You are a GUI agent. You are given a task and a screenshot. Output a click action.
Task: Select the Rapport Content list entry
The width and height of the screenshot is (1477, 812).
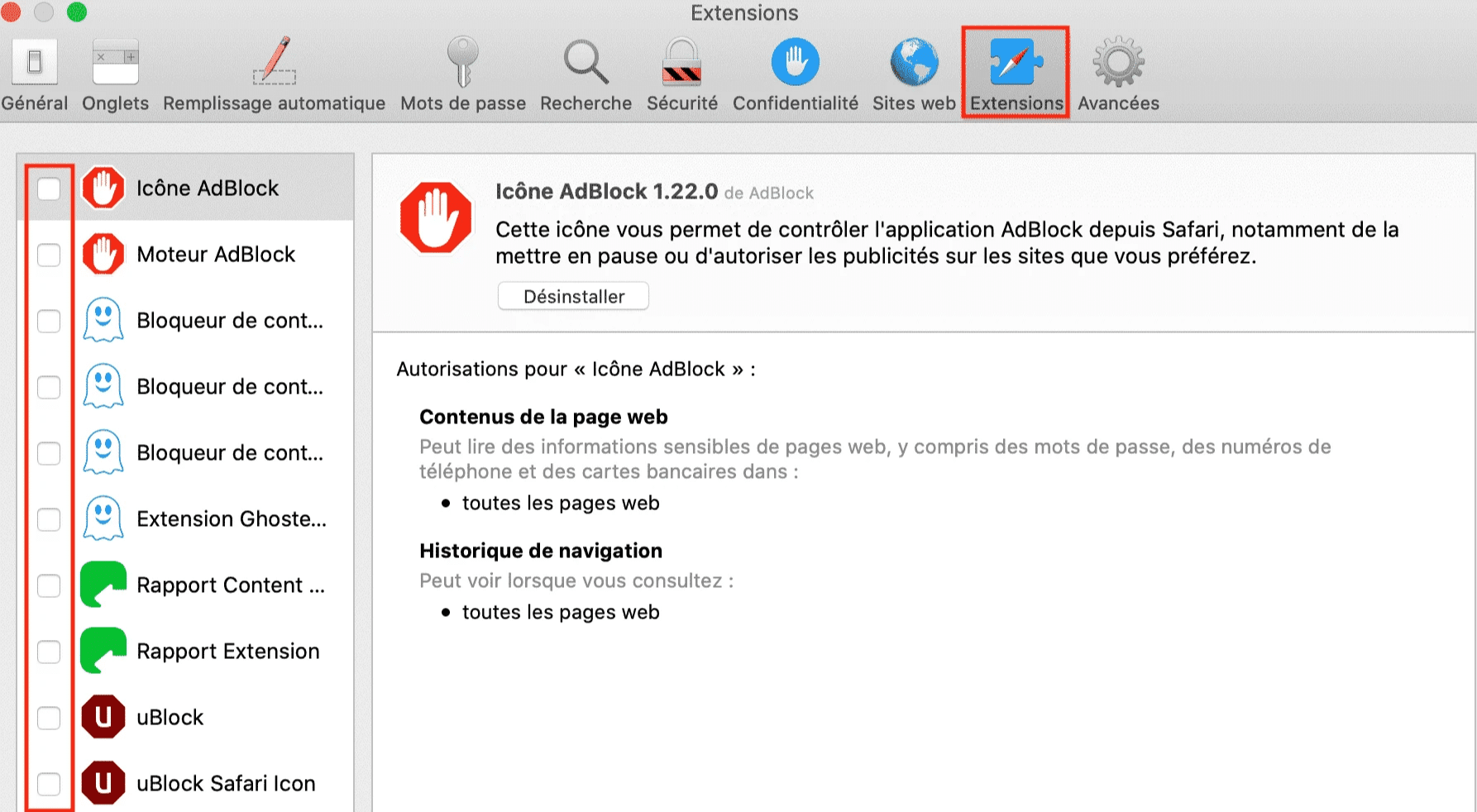230,585
